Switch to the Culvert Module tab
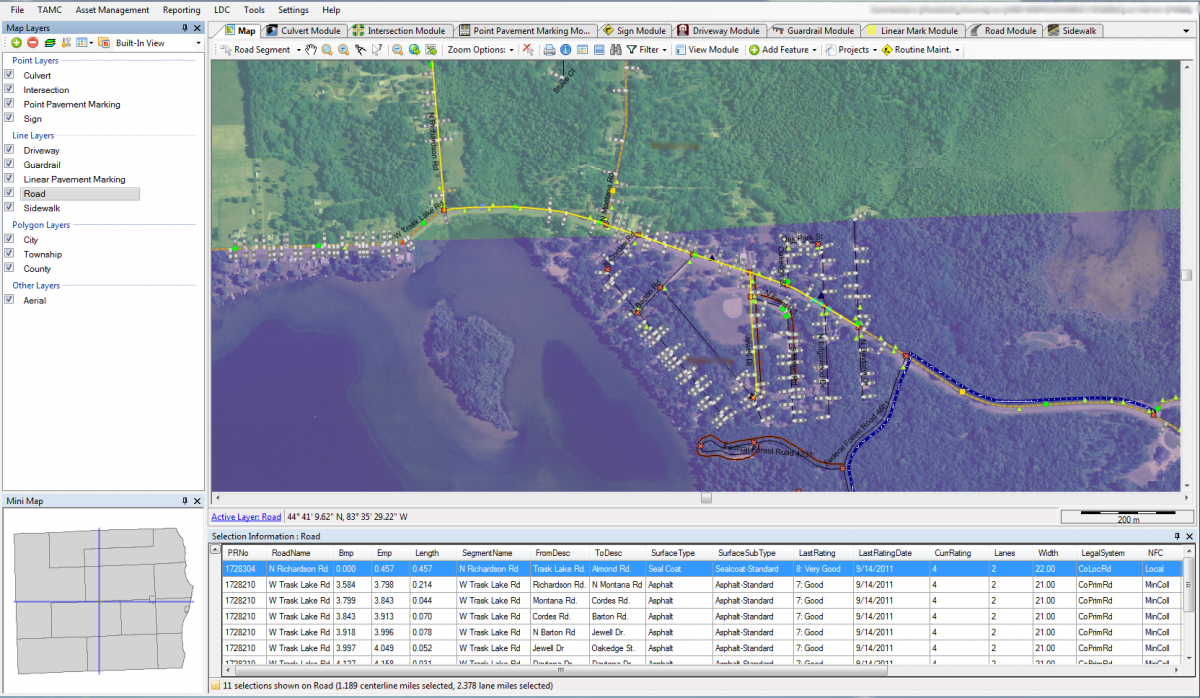 (x=303, y=31)
